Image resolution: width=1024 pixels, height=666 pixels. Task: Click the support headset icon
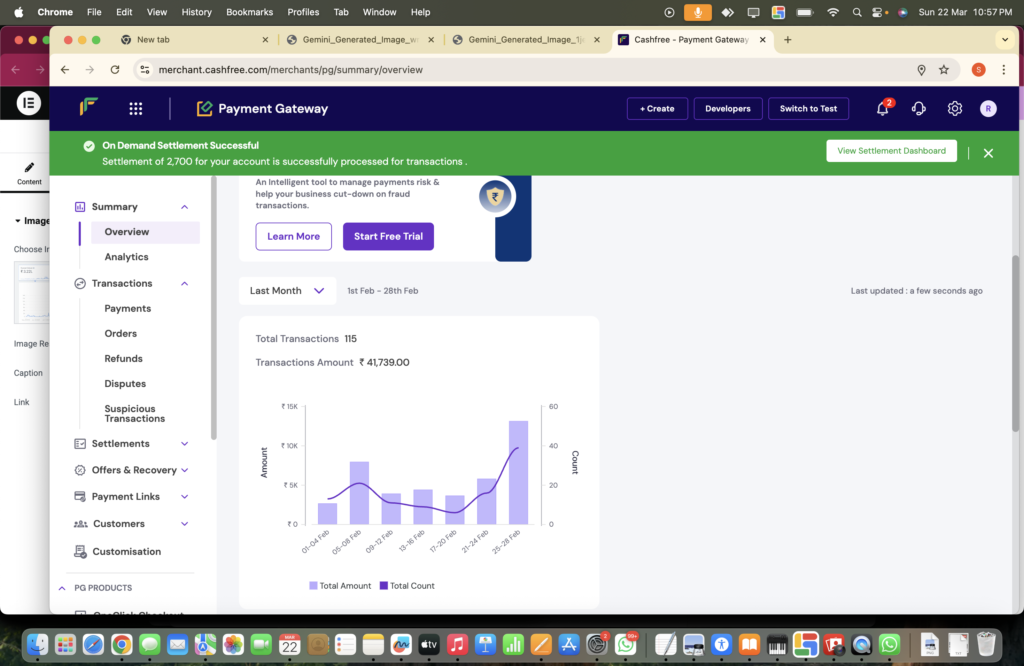tap(918, 109)
